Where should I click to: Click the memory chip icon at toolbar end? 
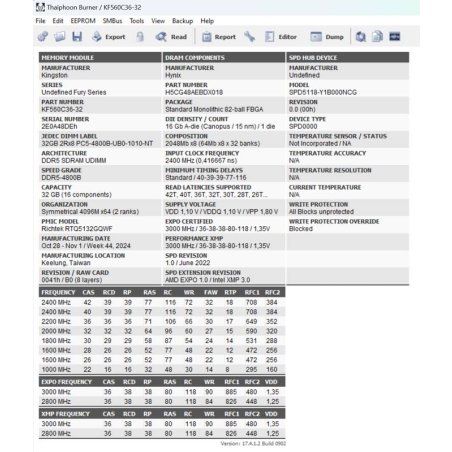(395, 37)
